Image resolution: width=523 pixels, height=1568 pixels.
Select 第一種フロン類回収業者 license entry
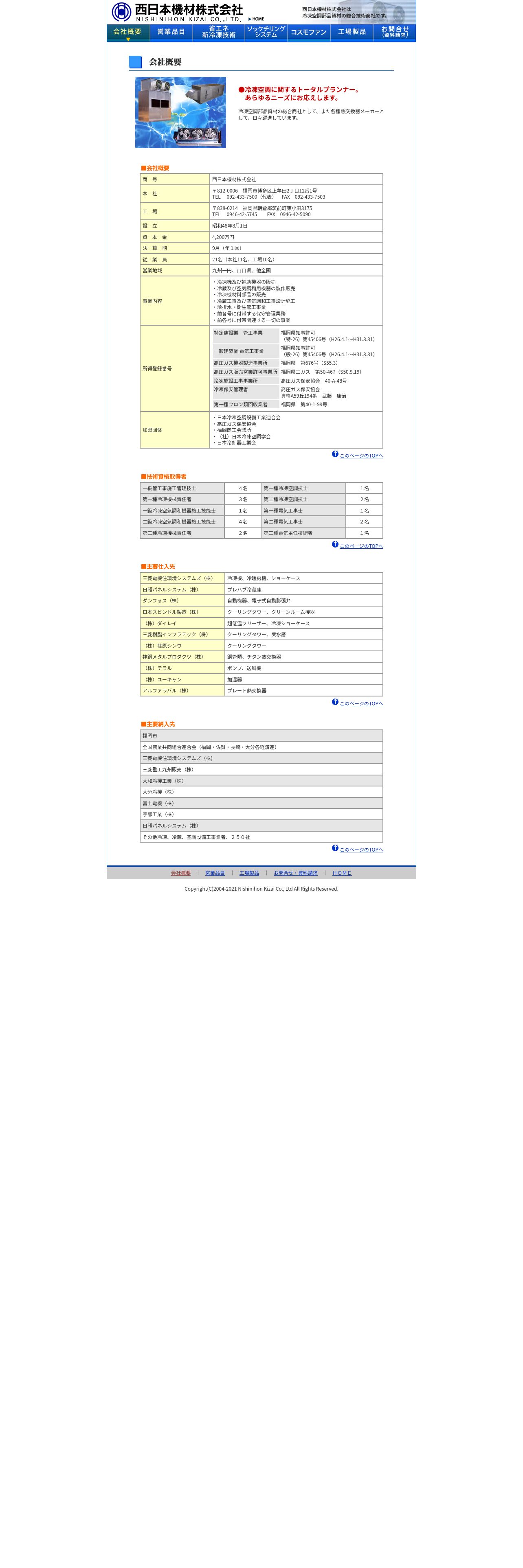(x=245, y=405)
